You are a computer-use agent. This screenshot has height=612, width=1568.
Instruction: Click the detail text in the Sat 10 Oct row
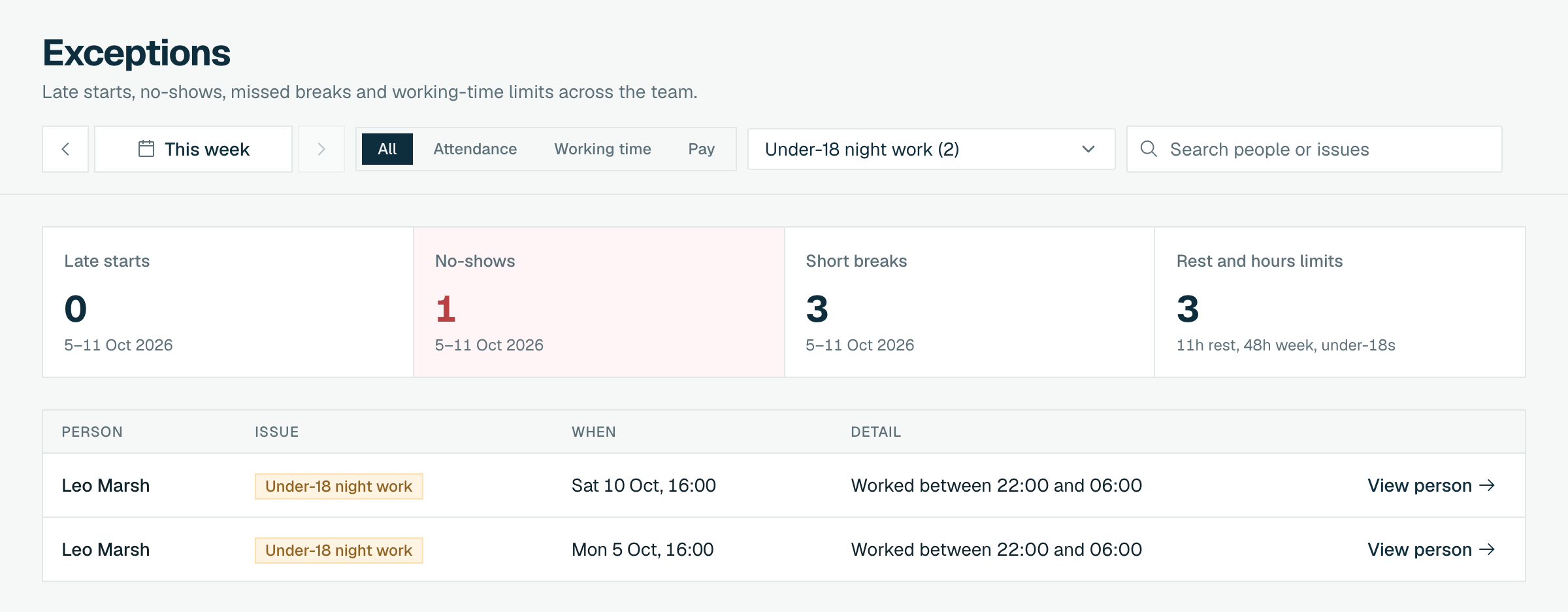(x=996, y=485)
